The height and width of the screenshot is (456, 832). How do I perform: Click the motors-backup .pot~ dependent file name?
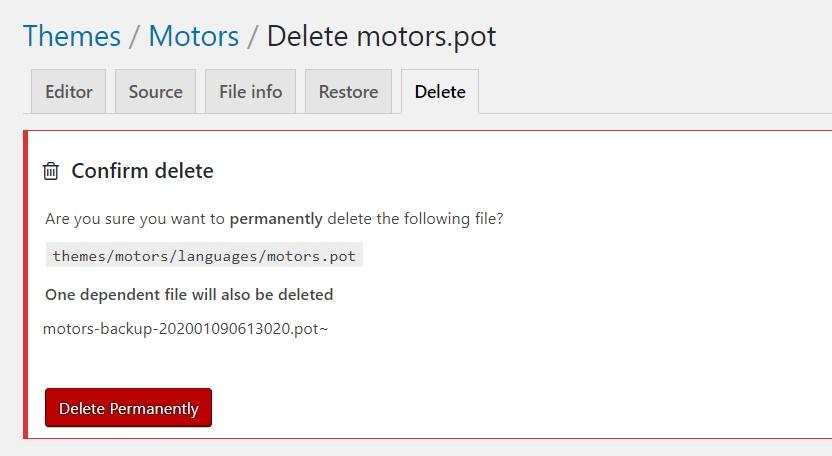click(185, 328)
